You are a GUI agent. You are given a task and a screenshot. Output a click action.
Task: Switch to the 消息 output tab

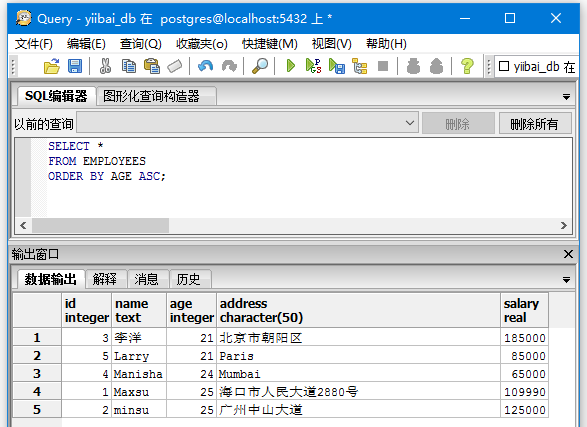click(x=146, y=279)
